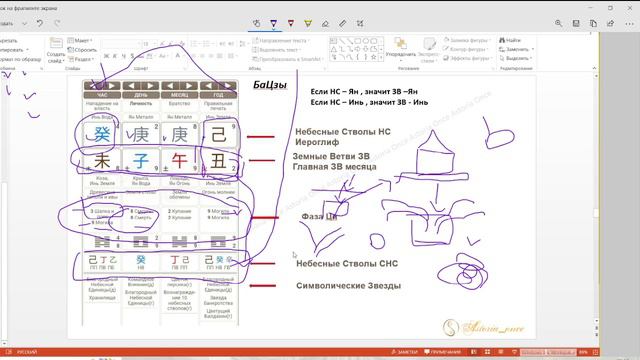Click the shapes gallery in ribbon

[x=356, y=49]
